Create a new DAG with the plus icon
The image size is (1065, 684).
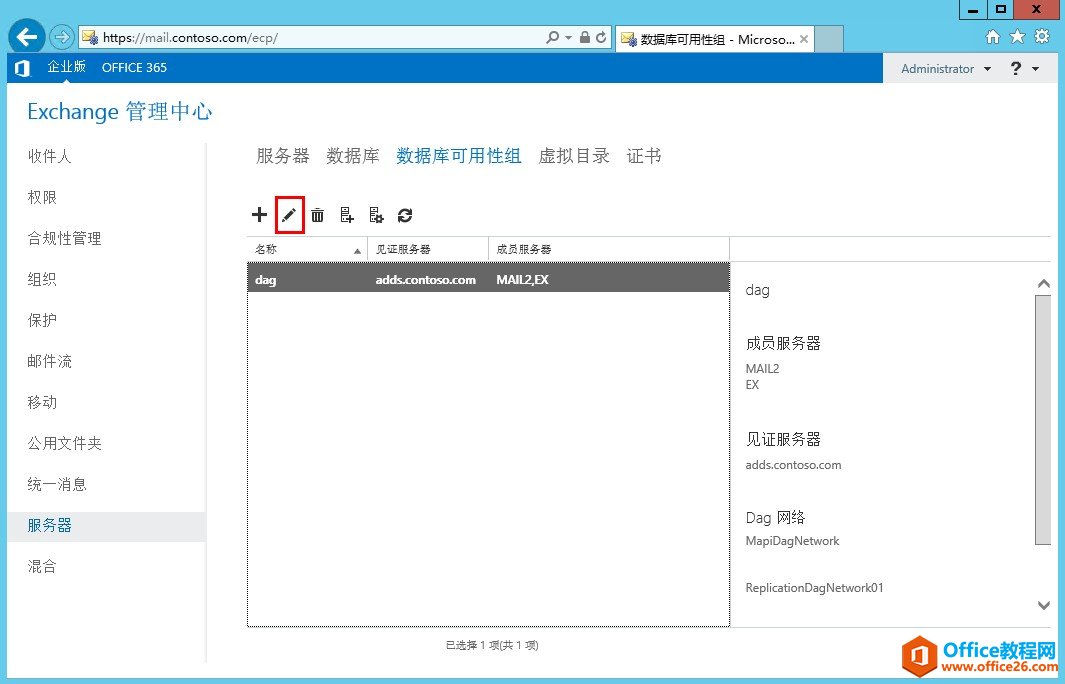point(259,214)
